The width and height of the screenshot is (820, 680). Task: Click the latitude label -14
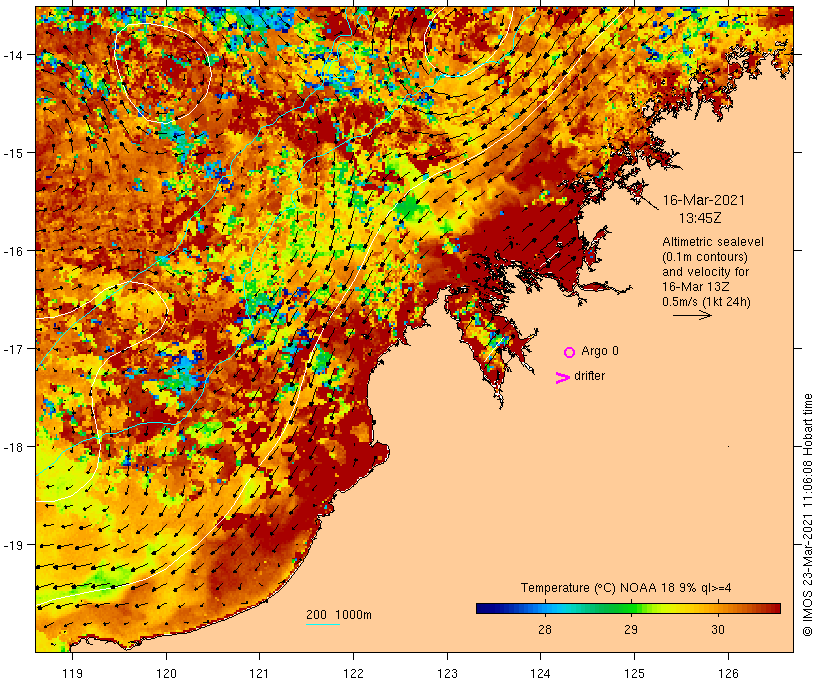pyautogui.click(x=13, y=55)
